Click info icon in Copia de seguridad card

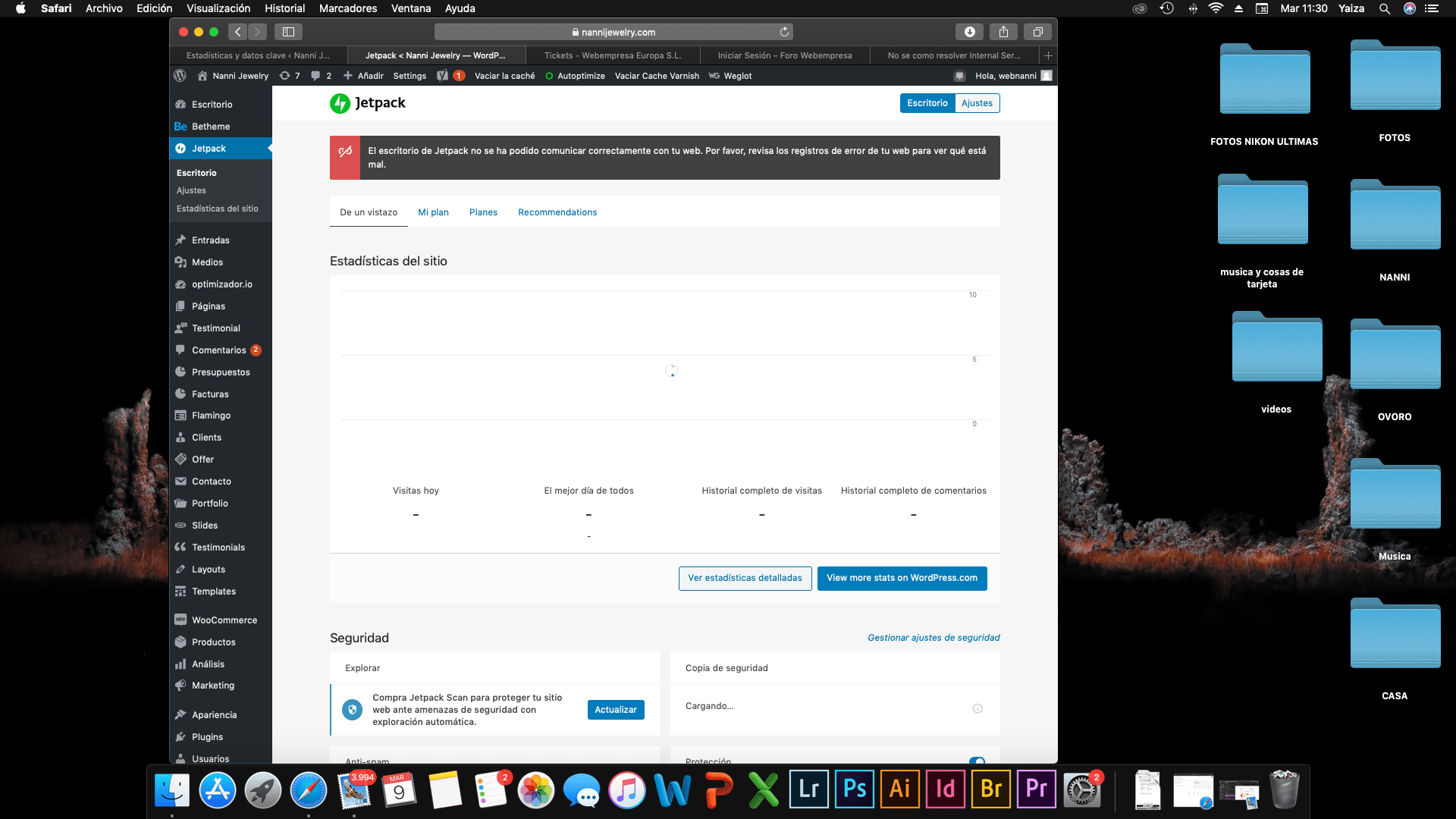[977, 708]
